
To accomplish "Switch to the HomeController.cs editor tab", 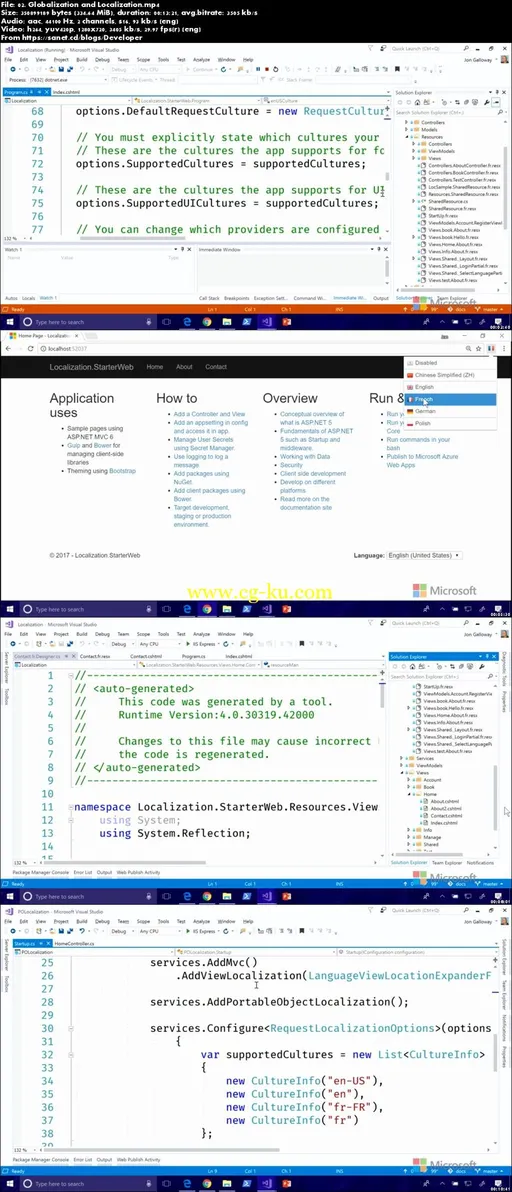I will (74, 943).
